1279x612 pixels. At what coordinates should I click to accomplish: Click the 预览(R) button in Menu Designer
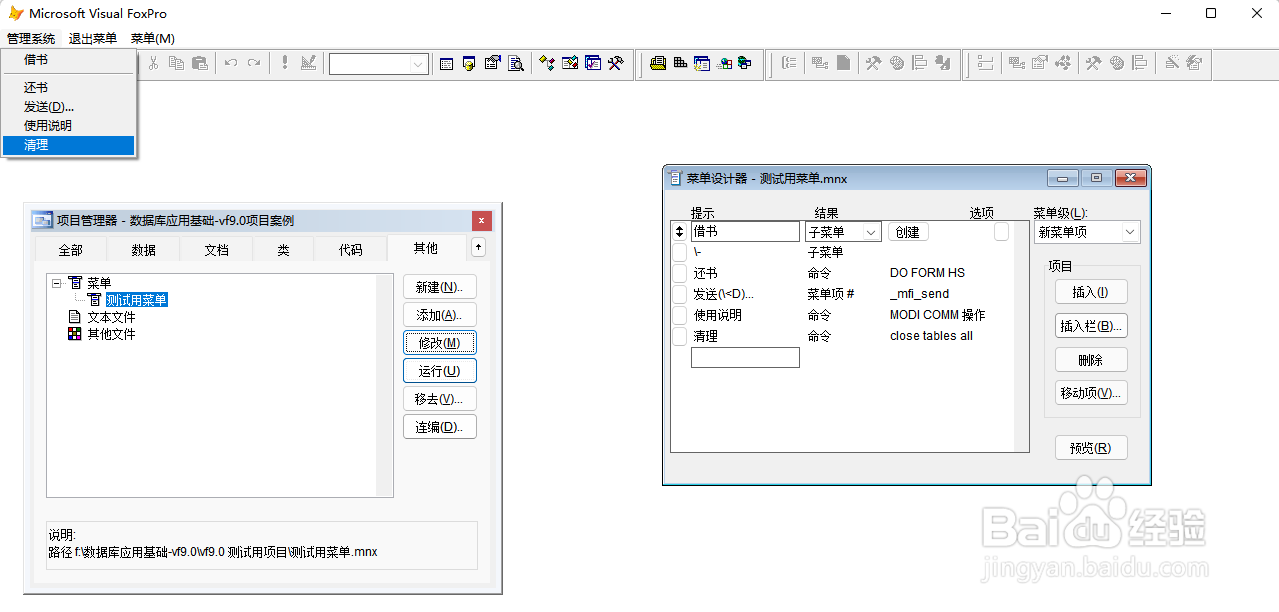1091,448
